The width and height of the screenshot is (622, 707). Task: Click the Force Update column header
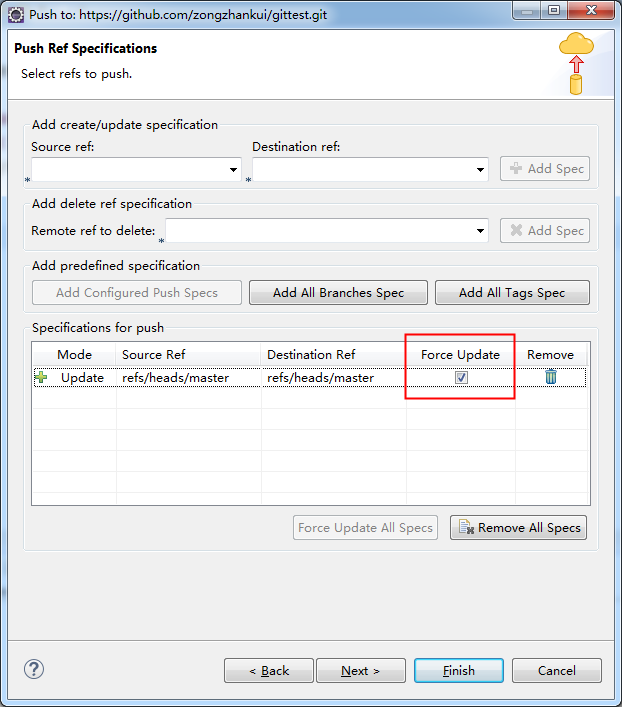(461, 354)
